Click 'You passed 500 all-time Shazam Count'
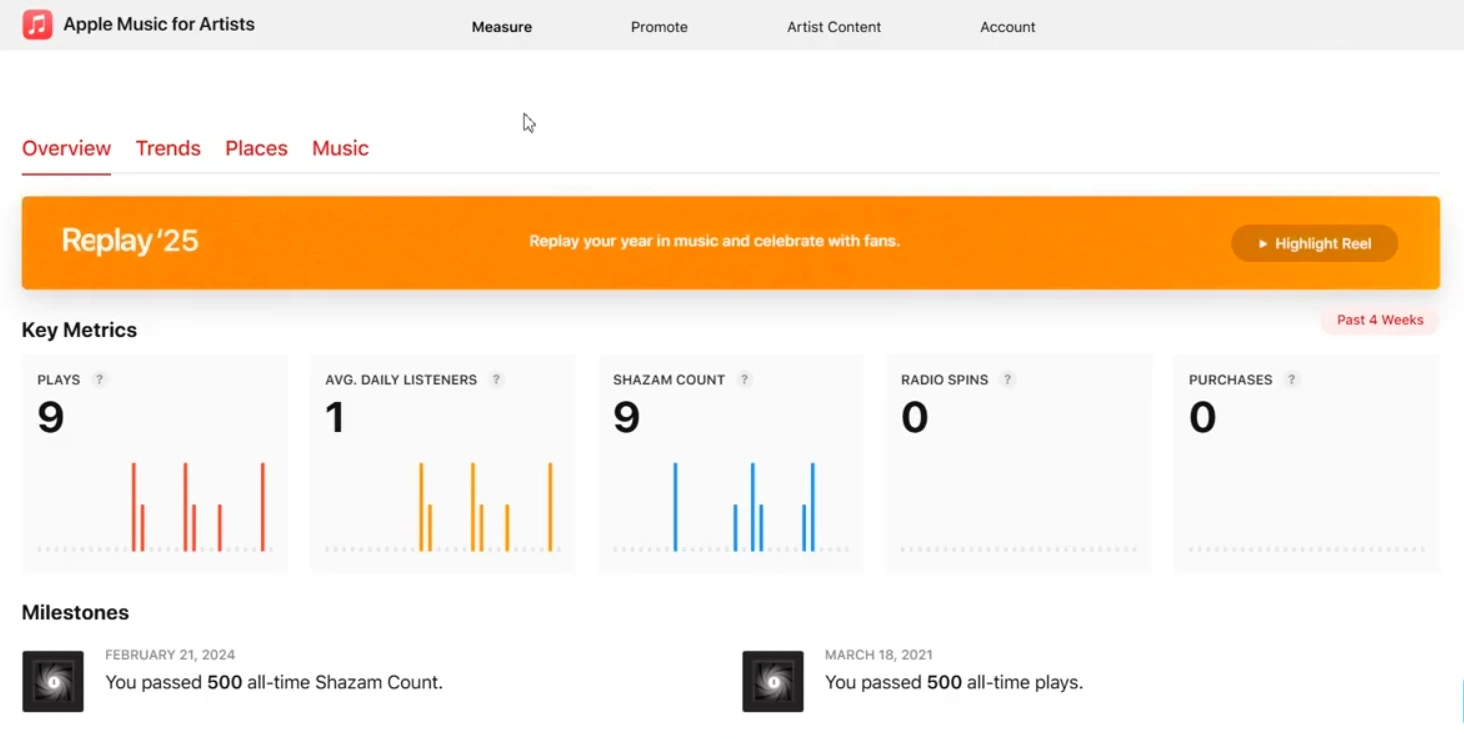The width and height of the screenshot is (1464, 739). [x=274, y=683]
